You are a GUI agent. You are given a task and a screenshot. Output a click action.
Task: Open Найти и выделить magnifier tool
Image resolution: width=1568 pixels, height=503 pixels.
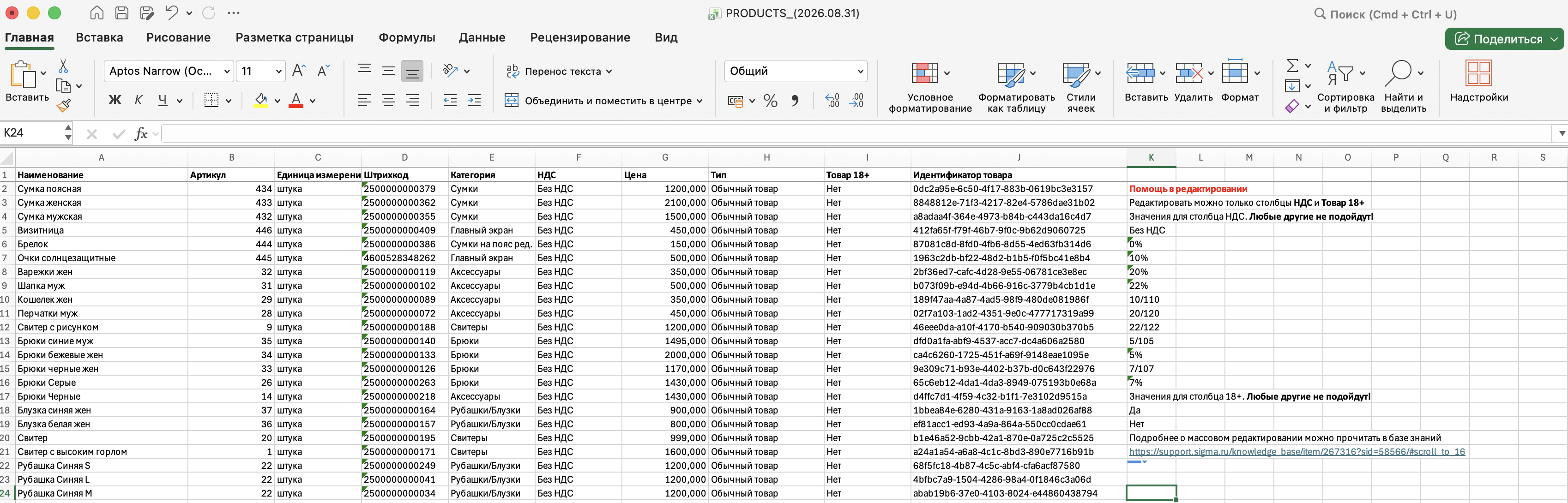[1403, 87]
